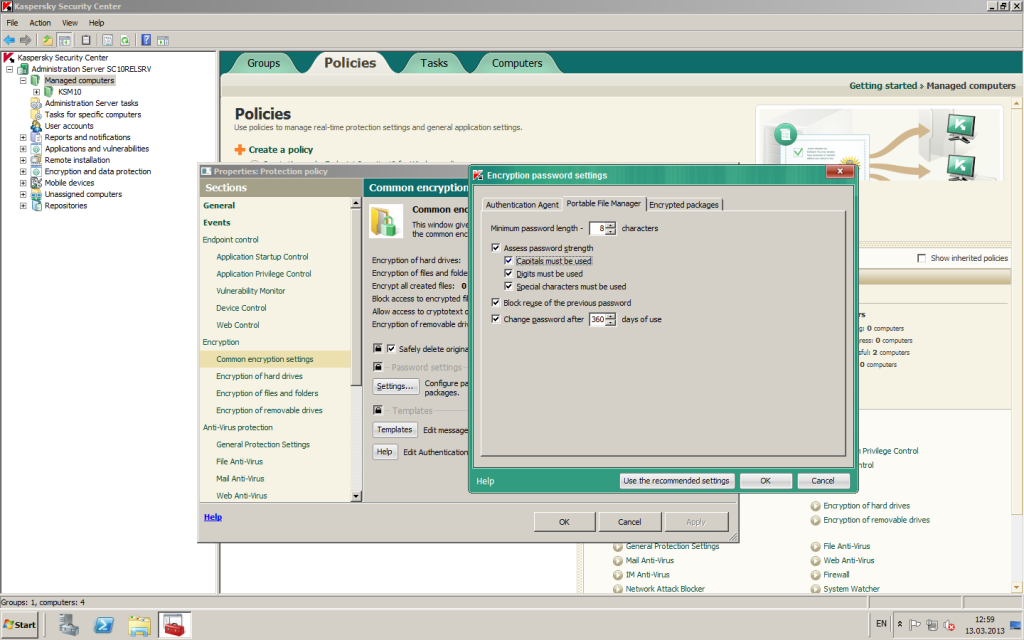
Task: Click the minimum password length field
Action: (x=598, y=228)
